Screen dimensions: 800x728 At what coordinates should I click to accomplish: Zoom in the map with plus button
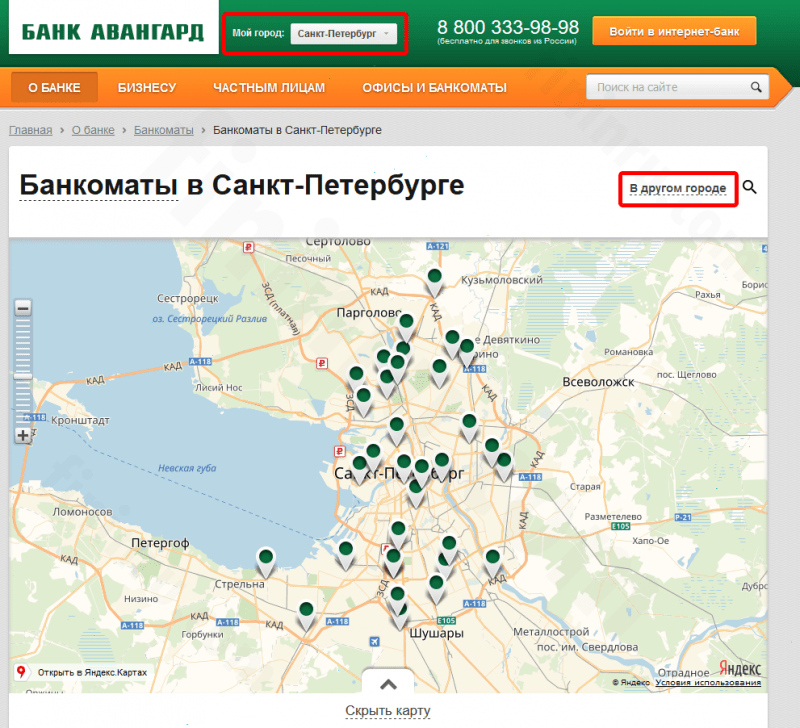(x=23, y=435)
